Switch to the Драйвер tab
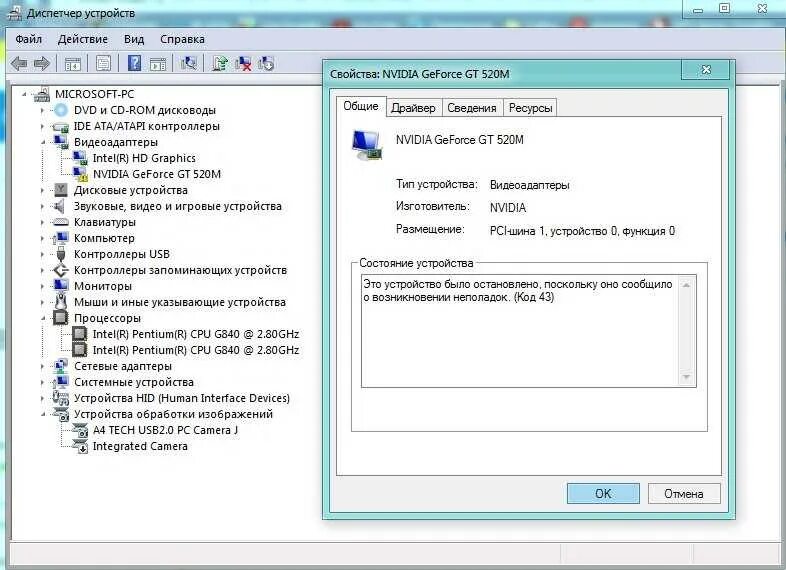This screenshot has width=786, height=570. (414, 108)
